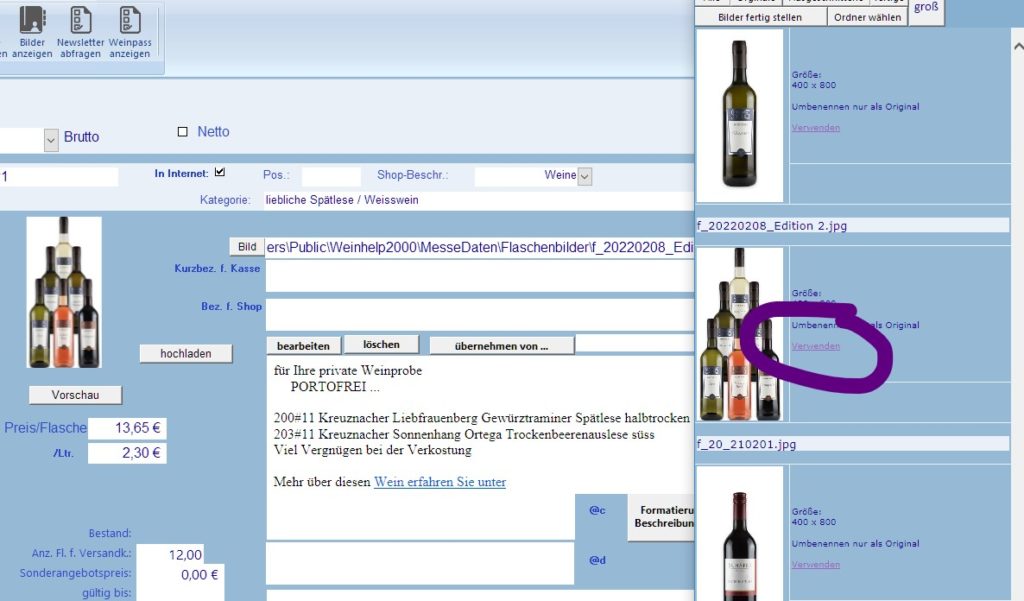Expand the Shop-Beschr. Weine dropdown

(585, 176)
